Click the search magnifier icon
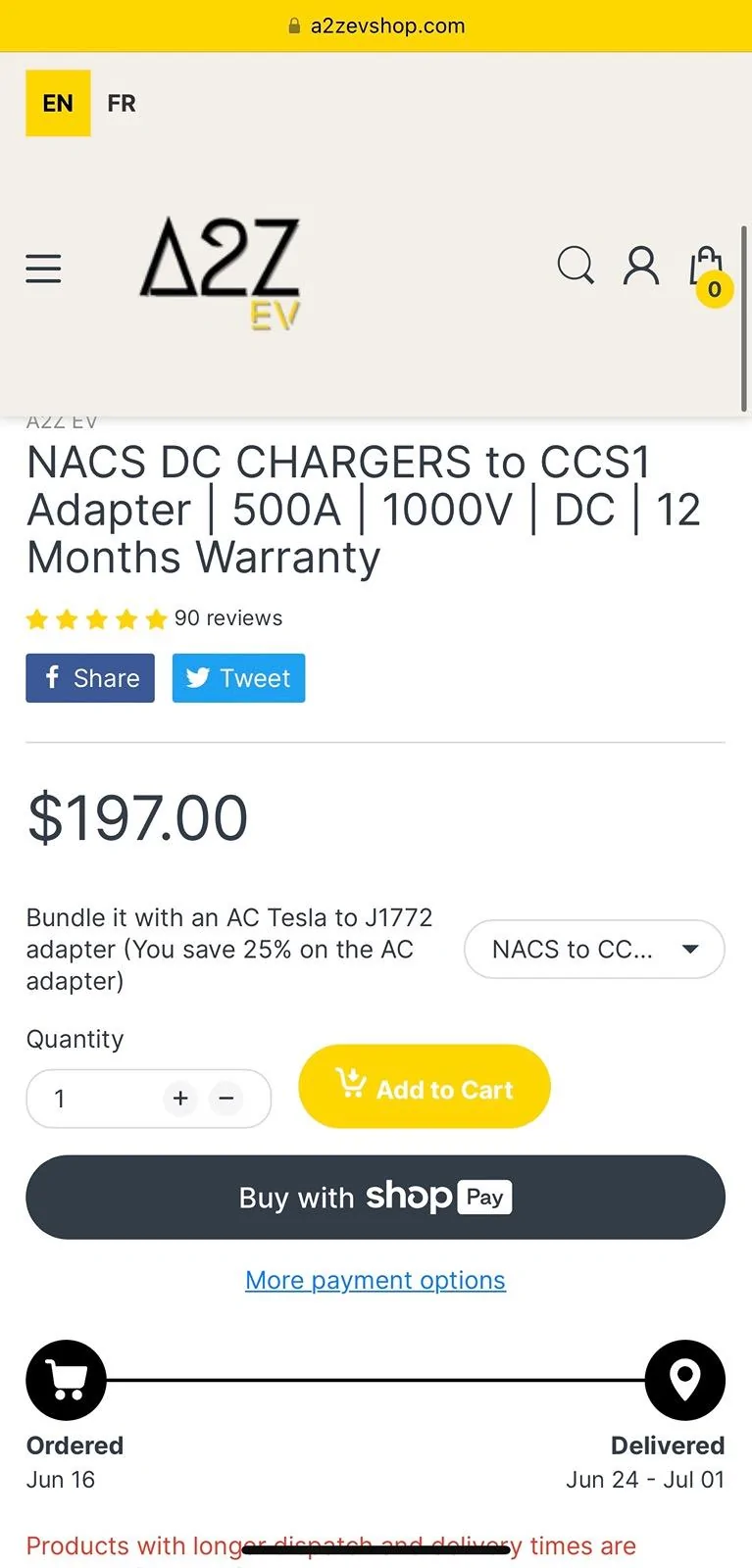The height and width of the screenshot is (1568, 752). [x=576, y=265]
